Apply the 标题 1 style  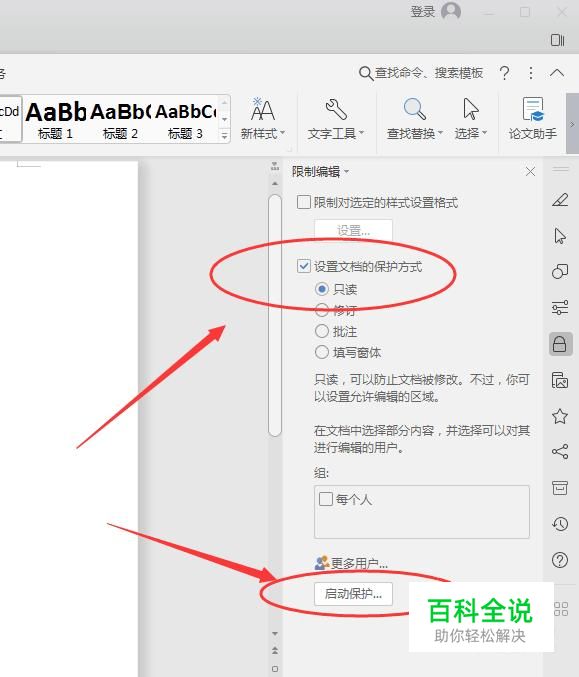55,119
